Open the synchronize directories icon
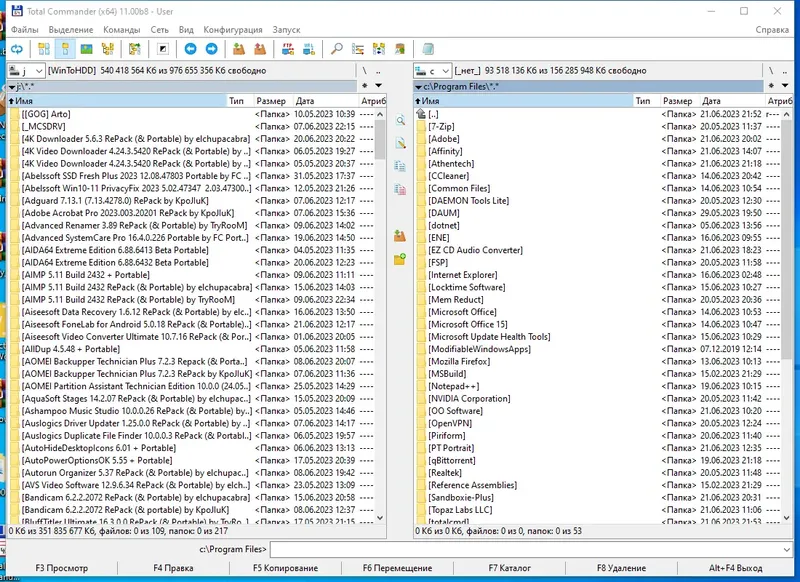Viewport: 800px width, 582px height. (379, 49)
